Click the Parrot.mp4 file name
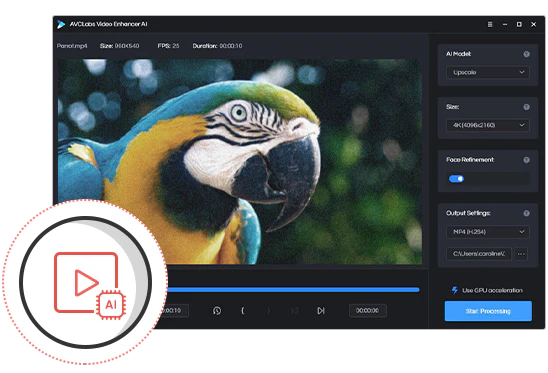The image size is (548, 373). (72, 46)
